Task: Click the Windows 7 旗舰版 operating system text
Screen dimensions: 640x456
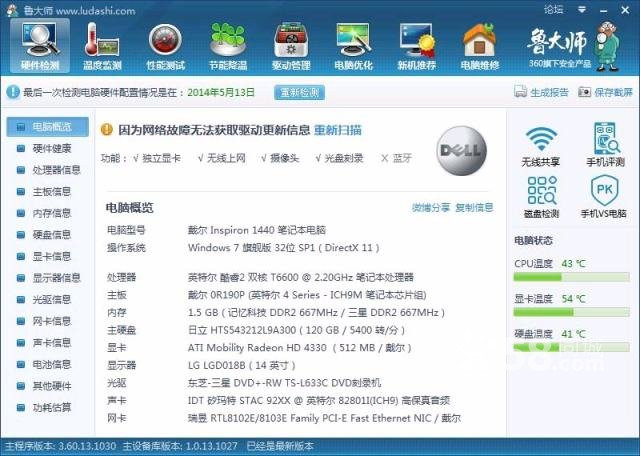Action: [x=284, y=248]
